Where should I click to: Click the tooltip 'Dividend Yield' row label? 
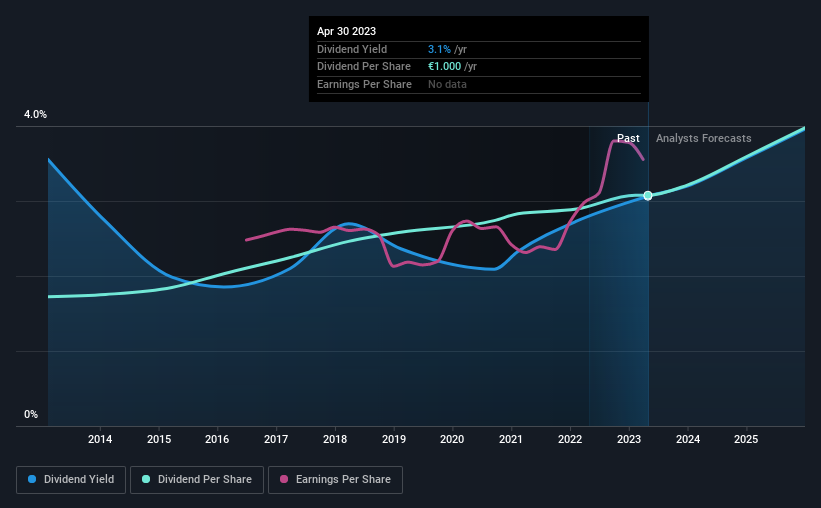pyautogui.click(x=352, y=49)
